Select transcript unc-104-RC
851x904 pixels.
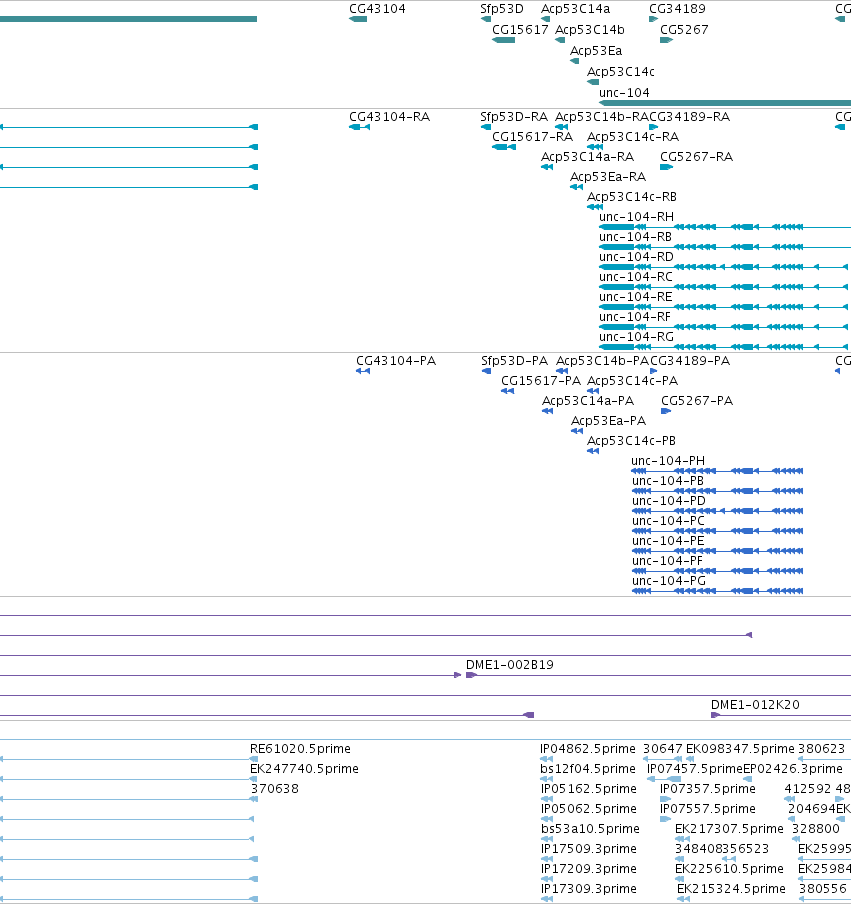pyautogui.click(x=636, y=277)
